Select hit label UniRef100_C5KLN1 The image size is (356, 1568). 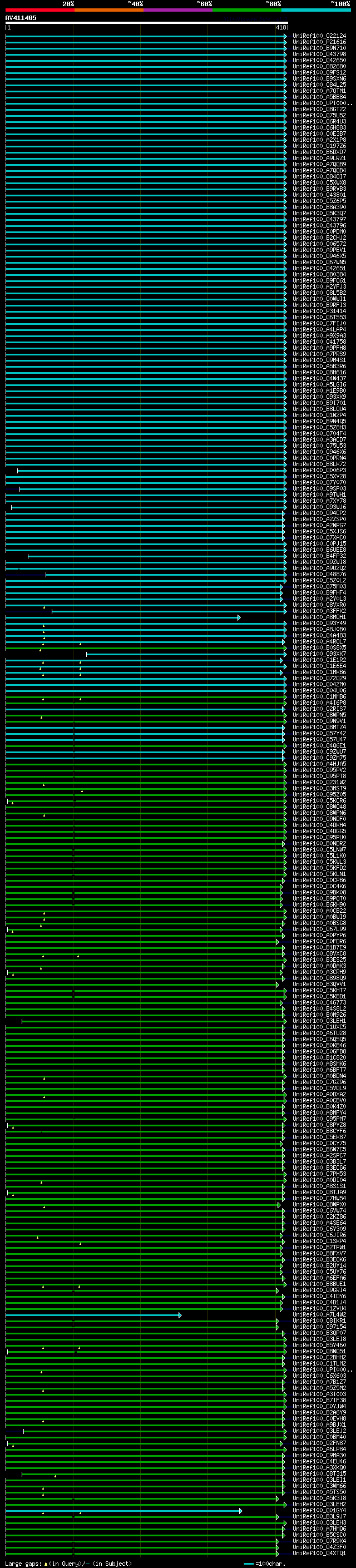[x=319, y=874]
